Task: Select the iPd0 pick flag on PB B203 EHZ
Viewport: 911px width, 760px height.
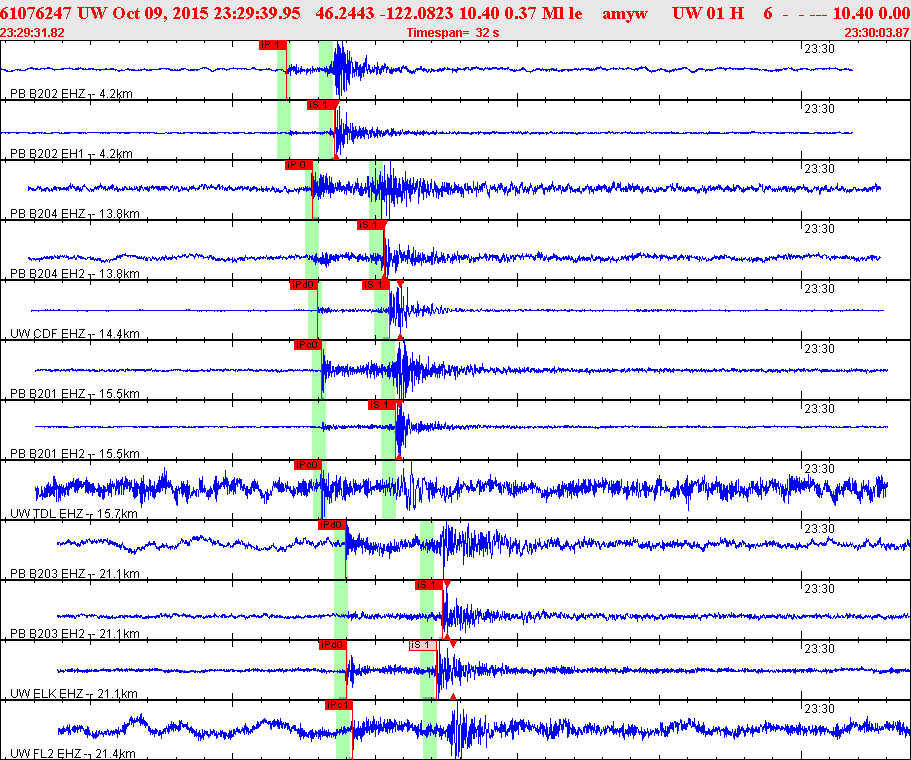Action: (331, 525)
